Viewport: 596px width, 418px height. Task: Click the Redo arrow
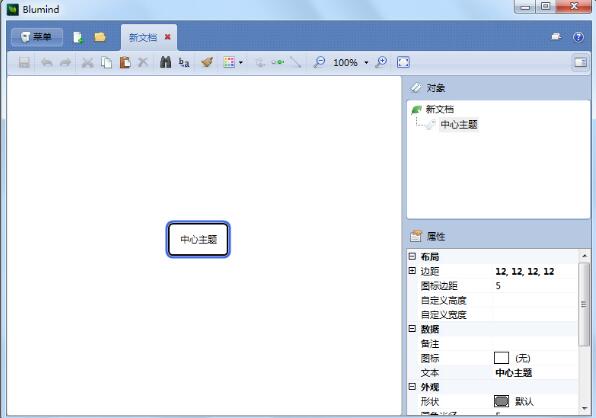[65, 62]
